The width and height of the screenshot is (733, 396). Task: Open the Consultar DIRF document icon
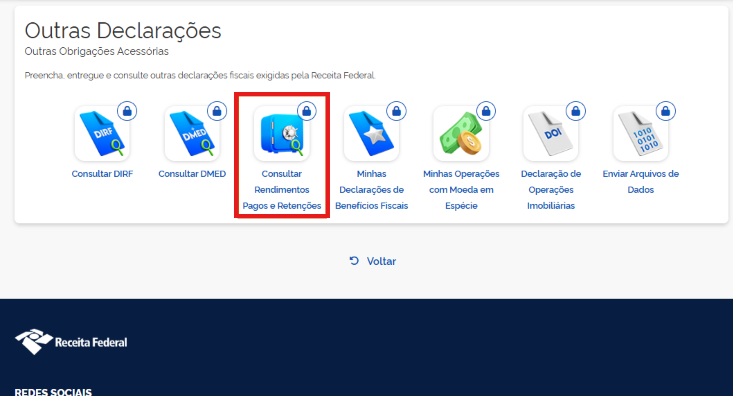(x=102, y=134)
